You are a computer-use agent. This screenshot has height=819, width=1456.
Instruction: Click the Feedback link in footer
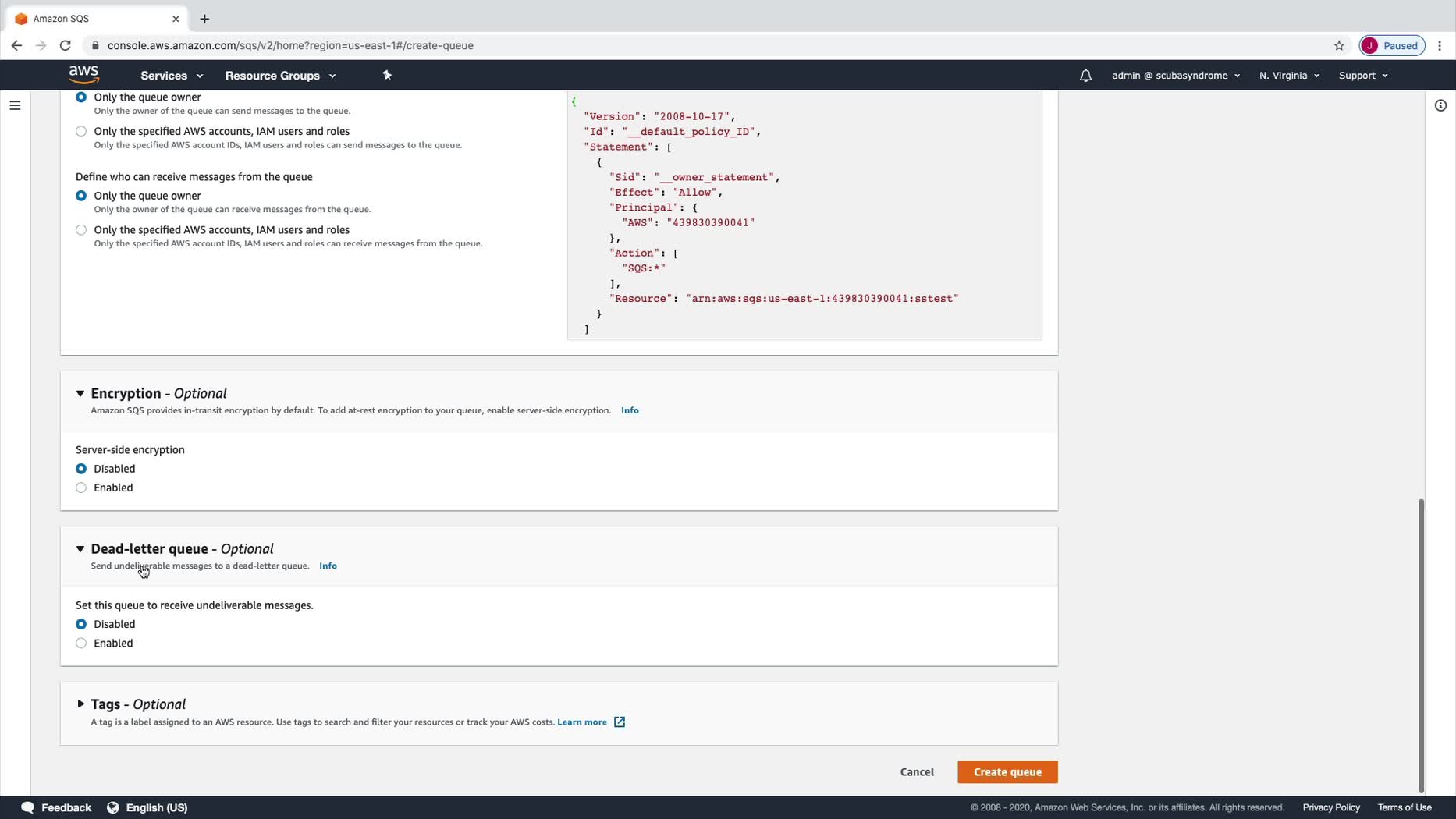(x=66, y=807)
